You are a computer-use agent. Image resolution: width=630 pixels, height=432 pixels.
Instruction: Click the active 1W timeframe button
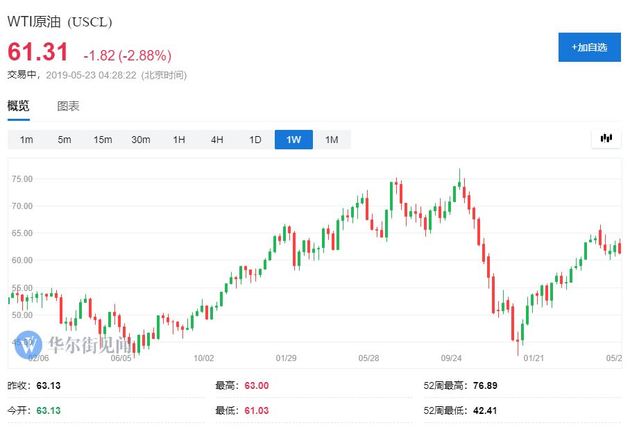coord(293,139)
